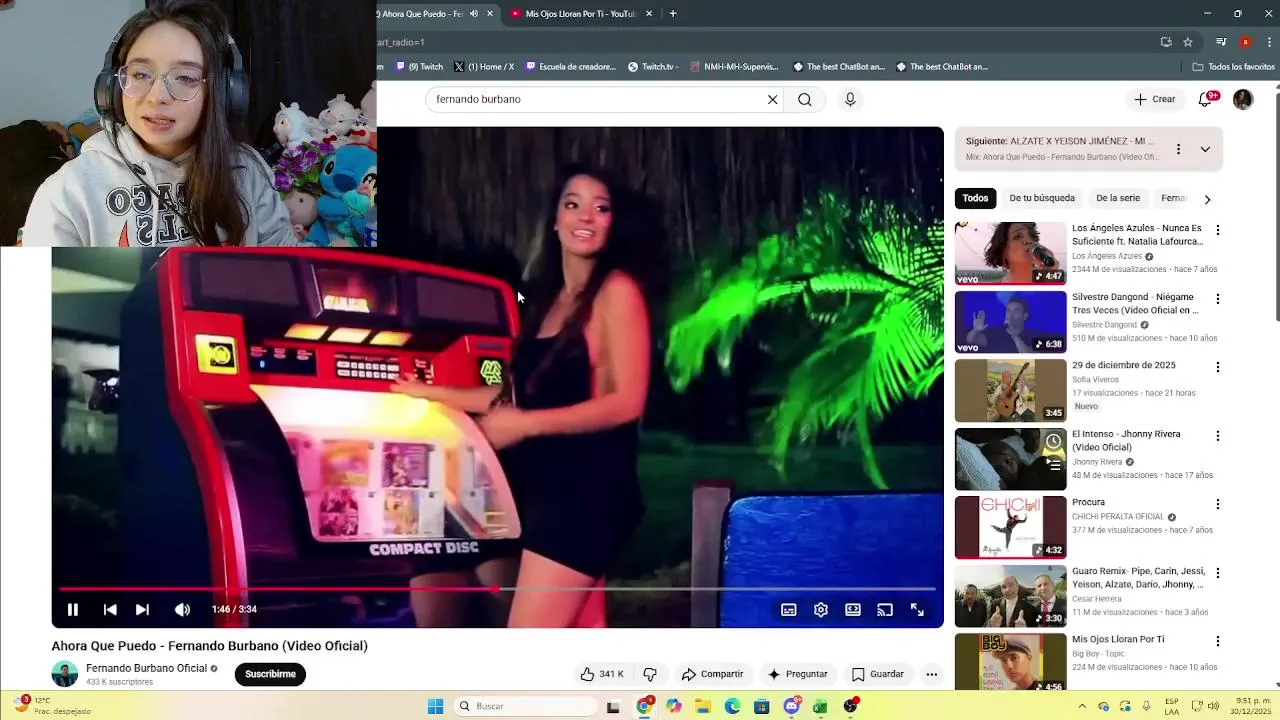This screenshot has width=1280, height=720.
Task: Open Los Ángeles Azules video thumbnail
Action: tap(1010, 254)
